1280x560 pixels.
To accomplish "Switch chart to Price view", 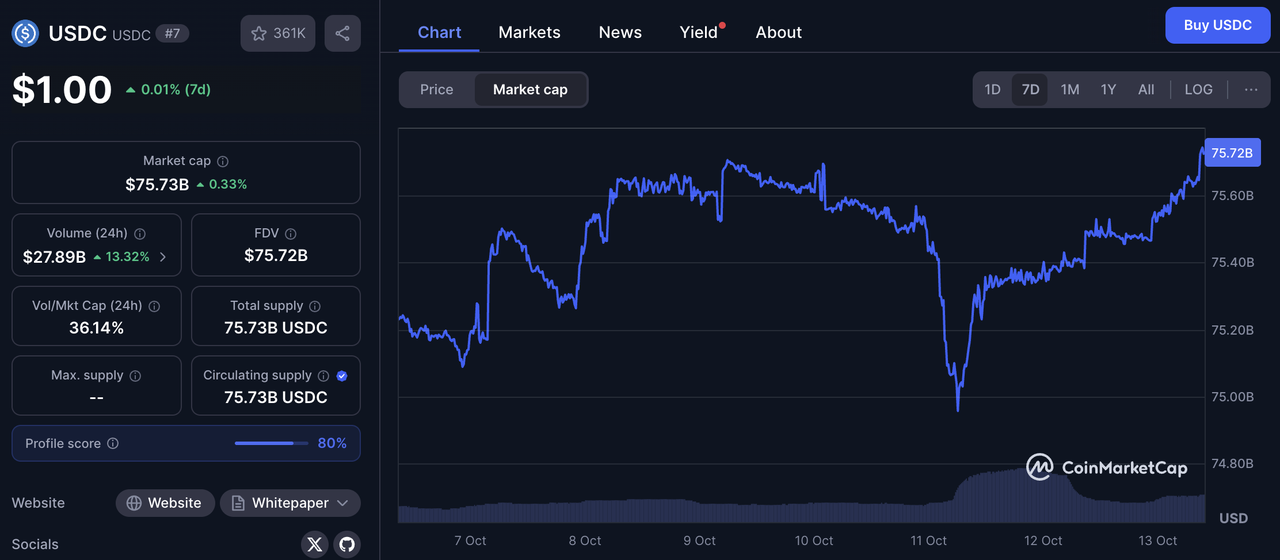I will (436, 89).
